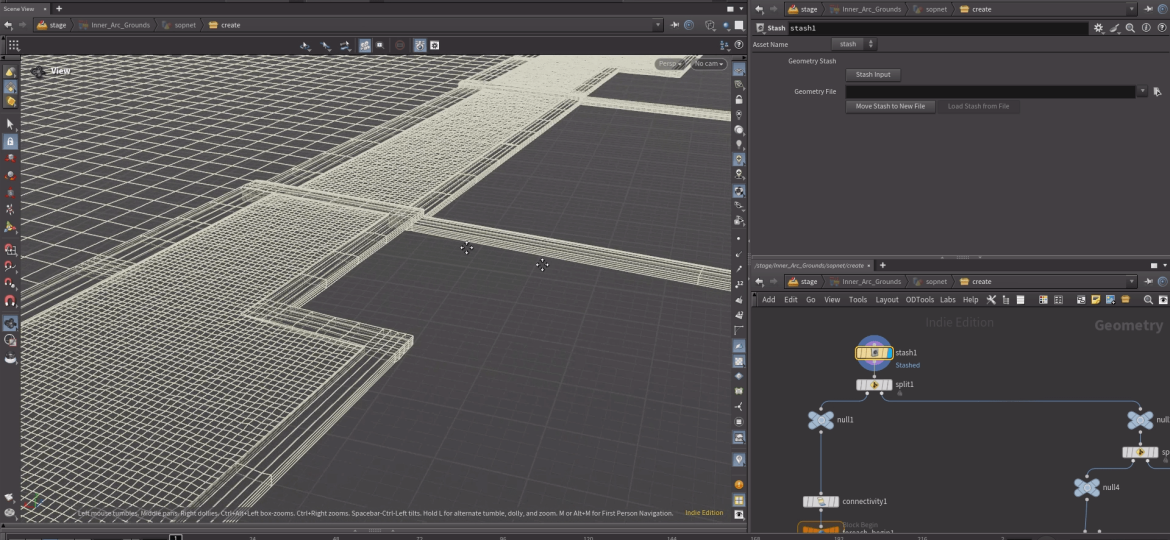1170x540 pixels.
Task: Select the connectivity1 node
Action: point(820,501)
